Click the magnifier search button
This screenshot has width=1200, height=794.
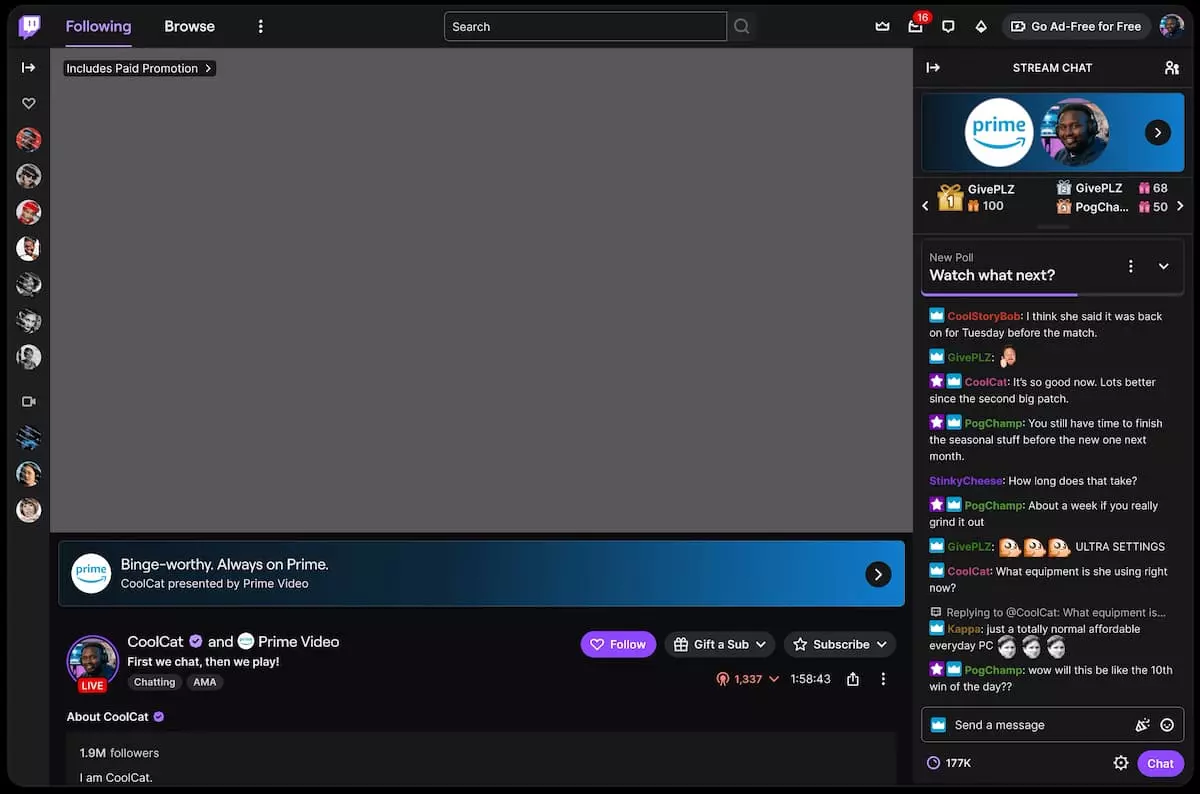(741, 27)
